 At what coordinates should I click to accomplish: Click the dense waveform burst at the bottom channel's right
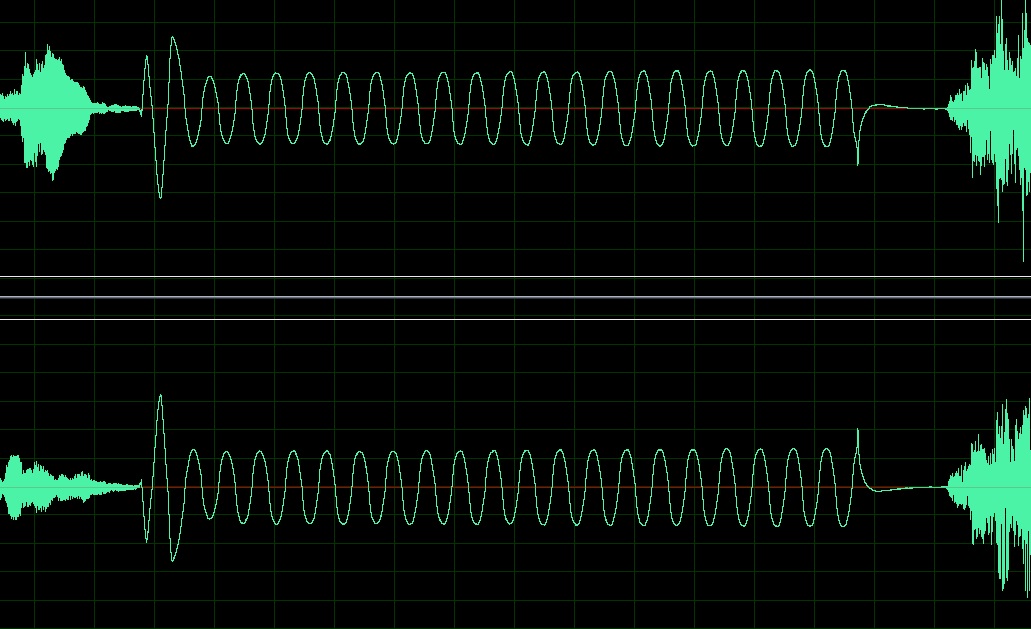coord(995,490)
